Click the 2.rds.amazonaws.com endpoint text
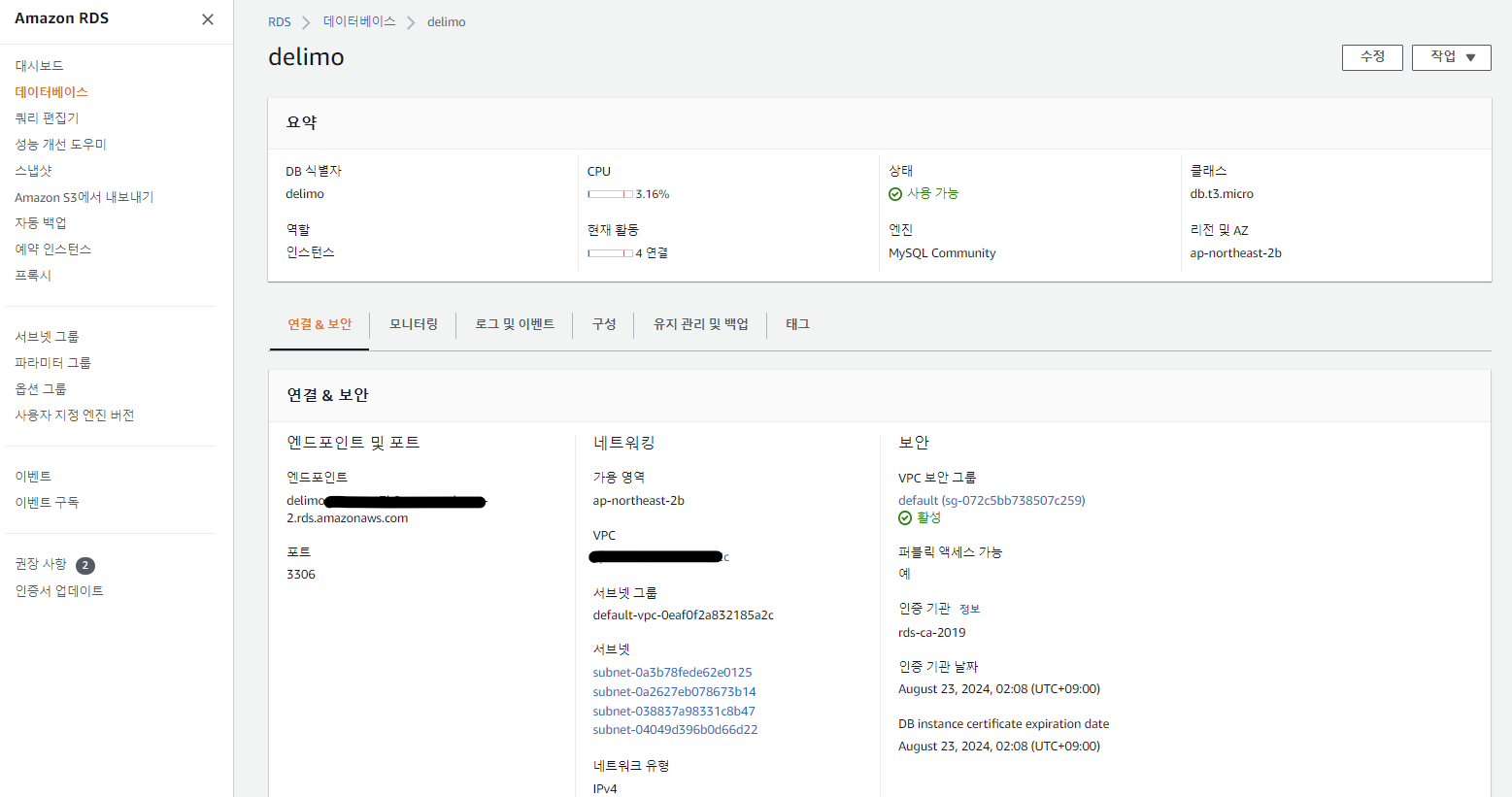Image resolution: width=1512 pixels, height=797 pixels. click(347, 518)
